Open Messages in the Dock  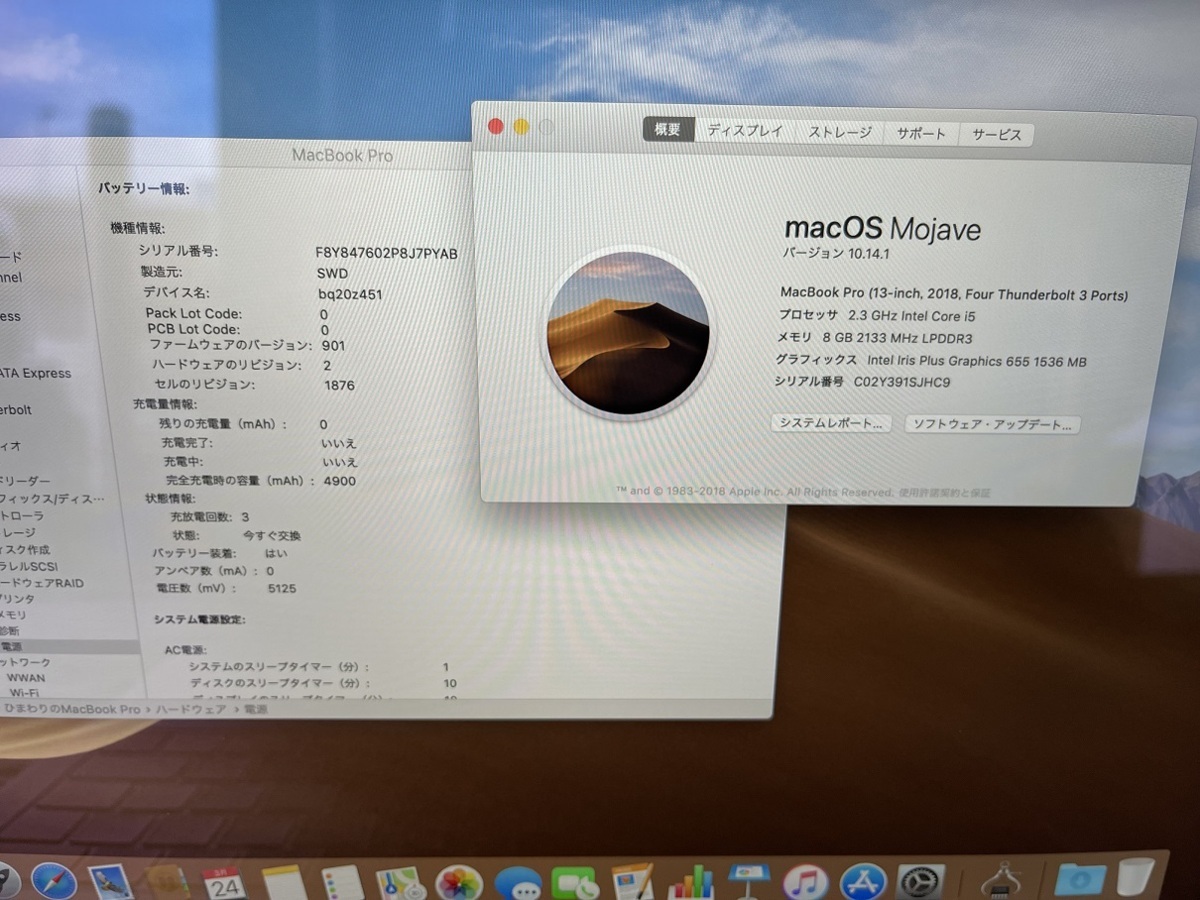coord(518,885)
